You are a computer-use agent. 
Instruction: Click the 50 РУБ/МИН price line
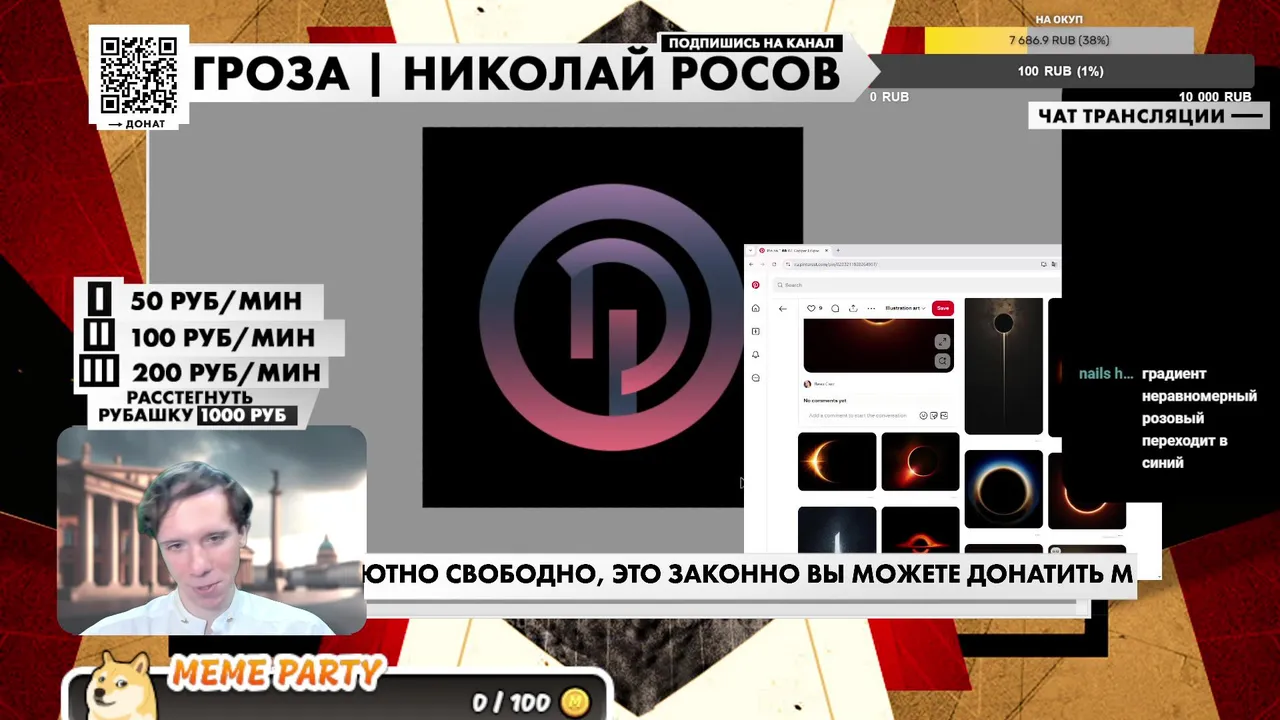pos(214,300)
